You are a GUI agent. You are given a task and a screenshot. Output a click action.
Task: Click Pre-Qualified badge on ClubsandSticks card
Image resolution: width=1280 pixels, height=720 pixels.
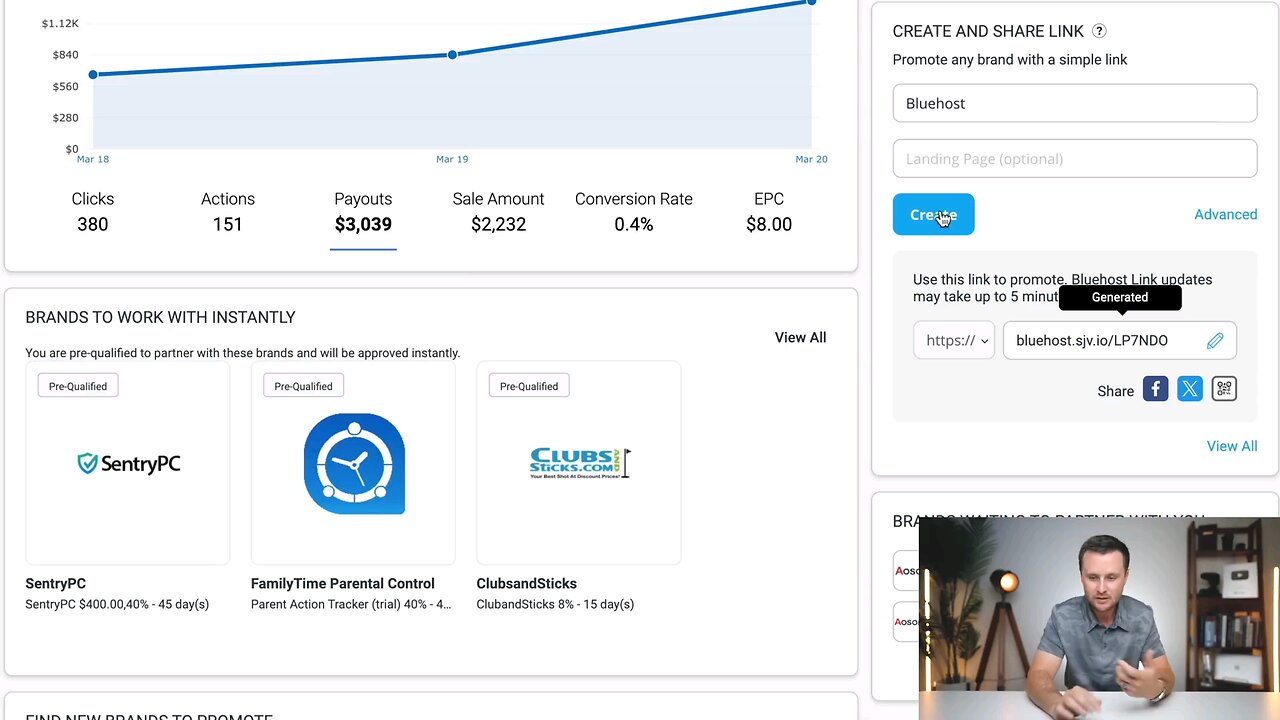[x=529, y=386]
